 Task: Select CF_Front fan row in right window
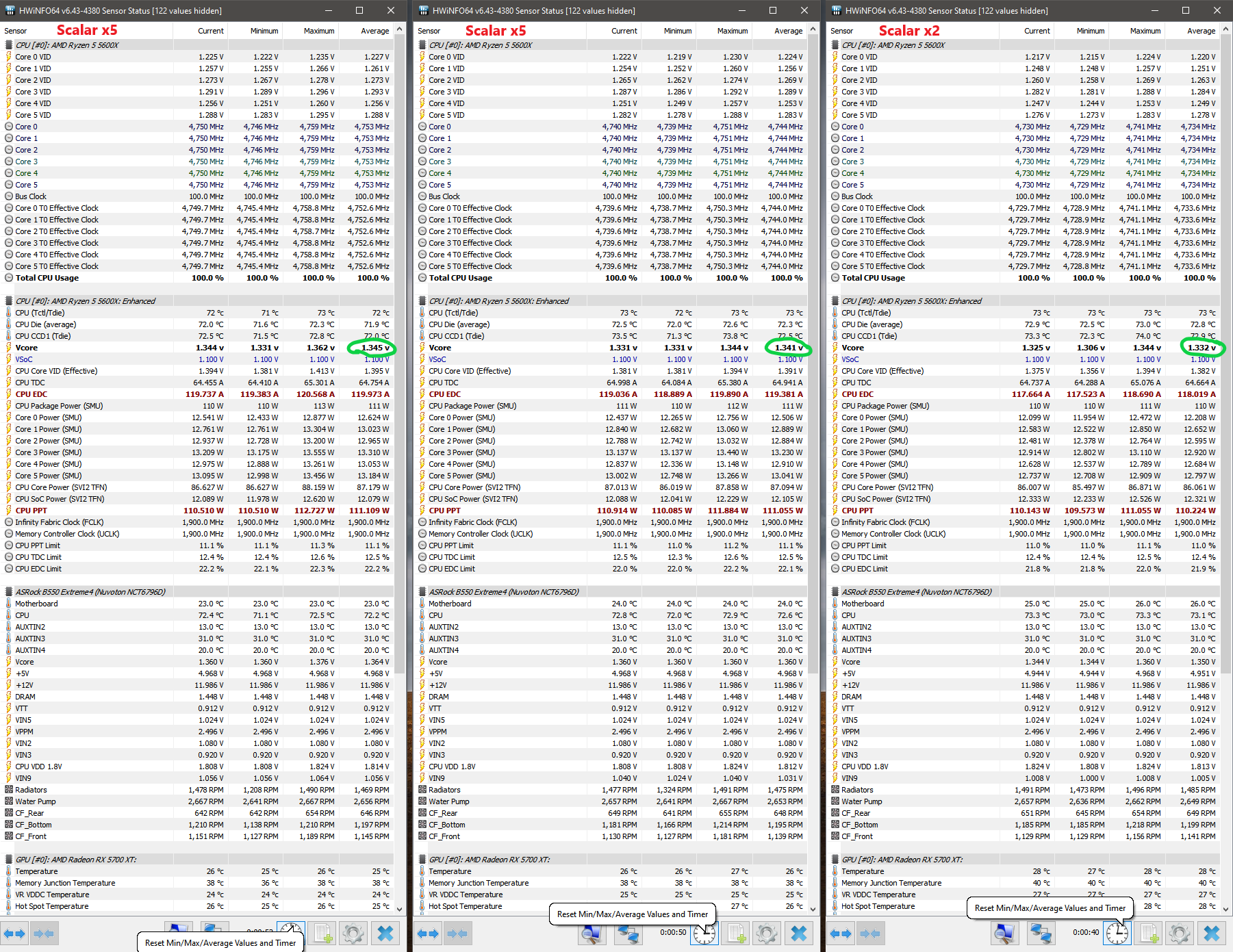coord(1024,836)
